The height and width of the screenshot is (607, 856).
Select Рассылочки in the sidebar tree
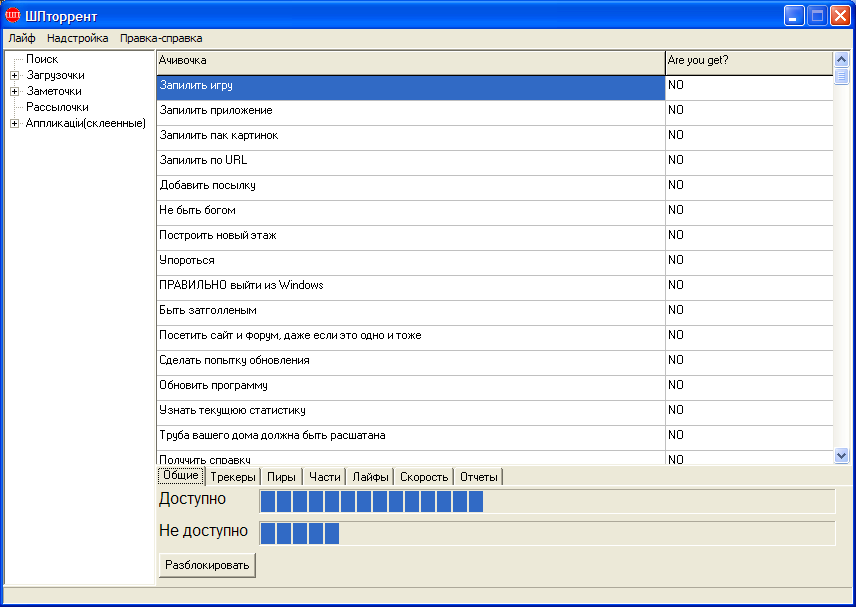[57, 107]
